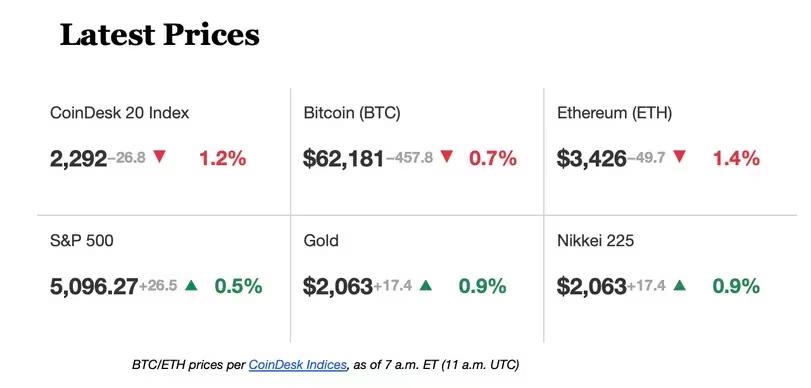Open the CoinDesk Indices link
Screen dimensions: 811x388
pyautogui.click(x=297, y=365)
